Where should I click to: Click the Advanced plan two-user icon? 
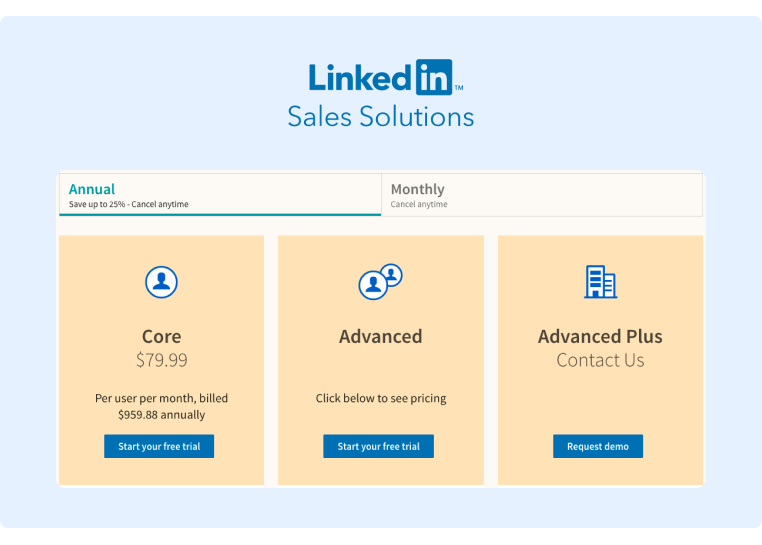(x=380, y=282)
